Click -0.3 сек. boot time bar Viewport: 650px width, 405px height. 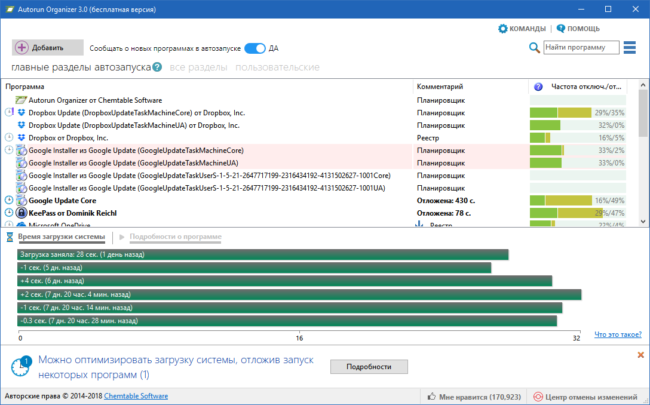point(287,321)
